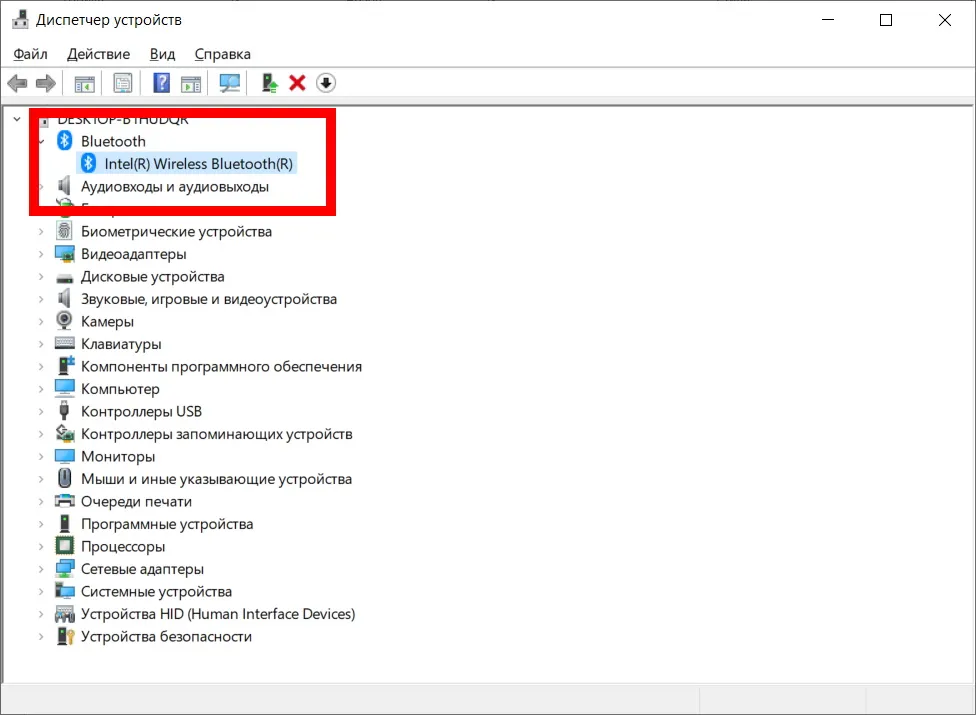The width and height of the screenshot is (976, 715).
Task: Maximize the Диспетчер устройств window
Action: (x=886, y=20)
